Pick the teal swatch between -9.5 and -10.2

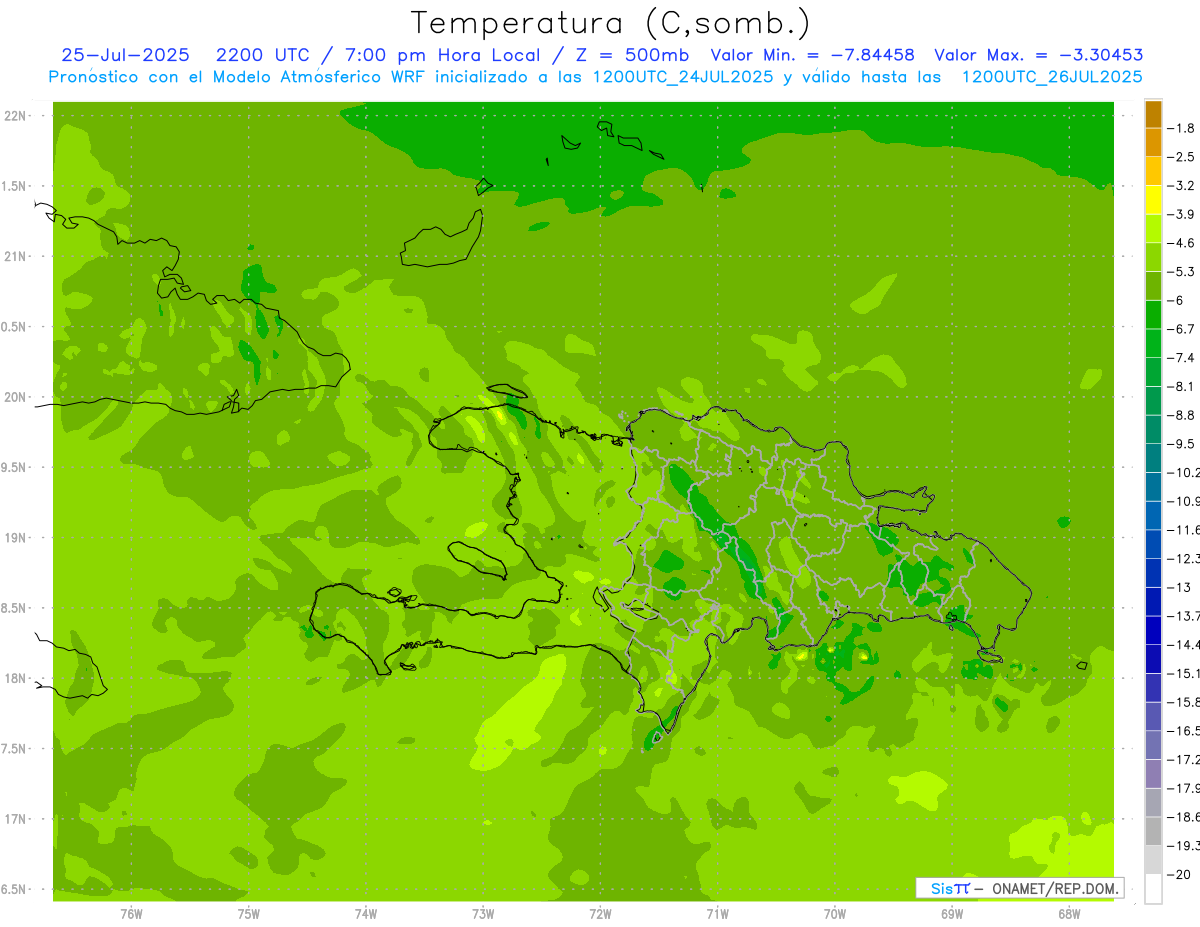click(1153, 458)
